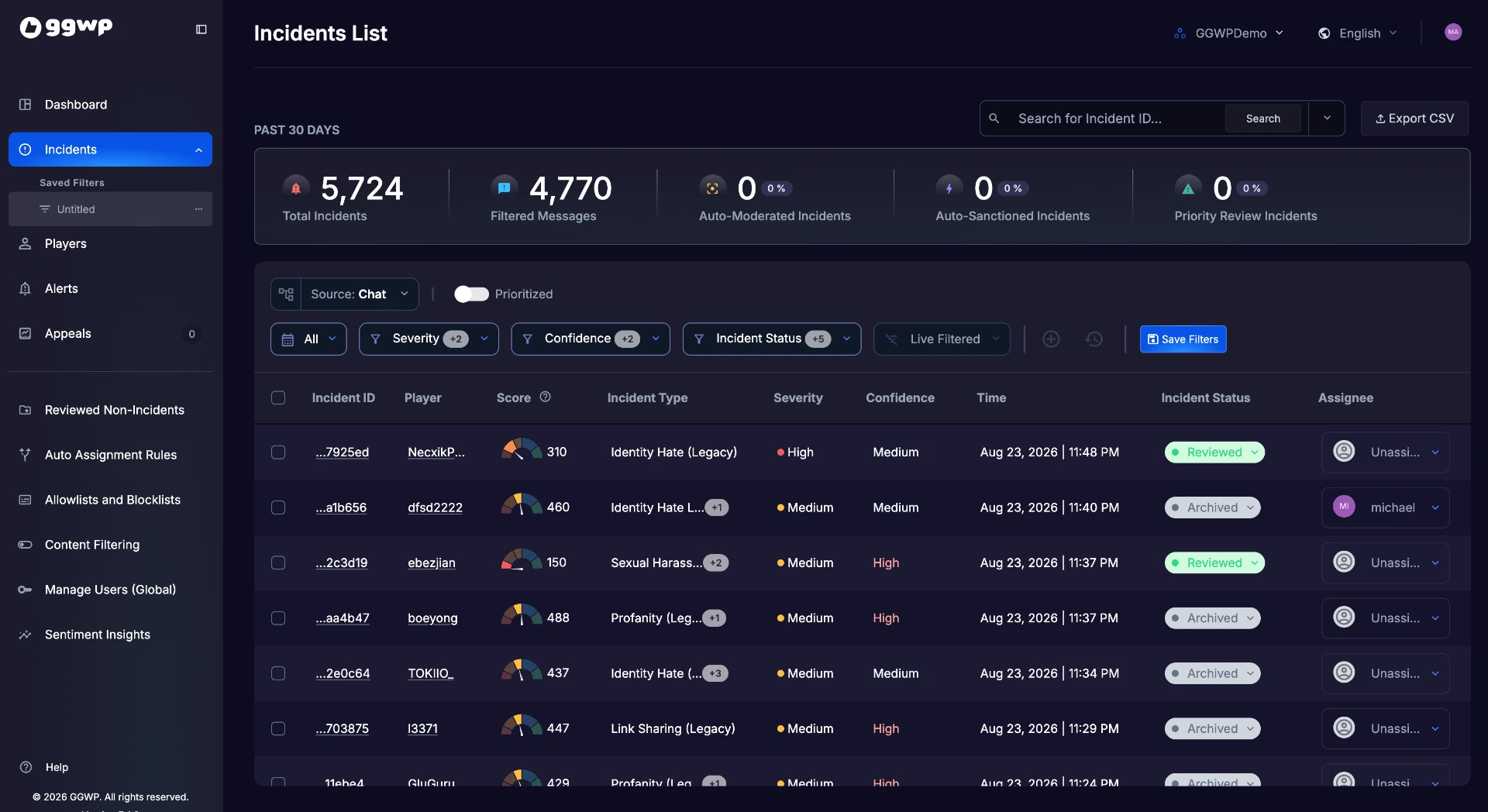Click the Score help question-mark icon
The image size is (1488, 812).
545,397
